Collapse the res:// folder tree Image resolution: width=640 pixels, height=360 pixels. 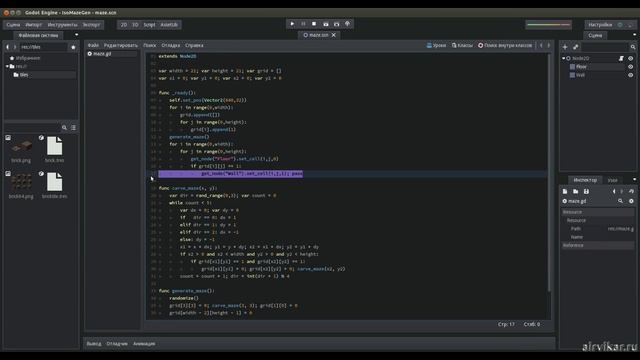[7, 66]
